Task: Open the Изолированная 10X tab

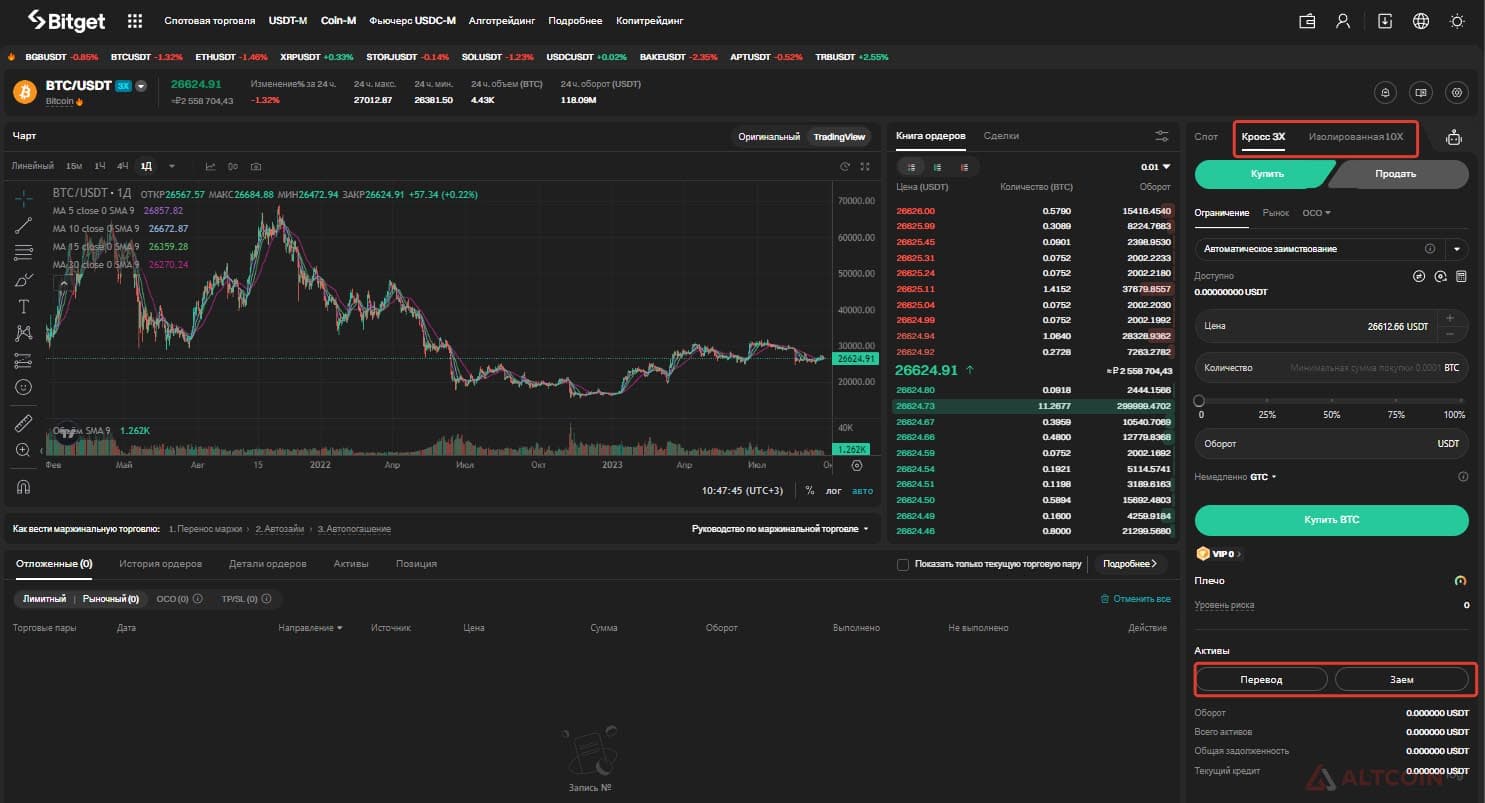Action: [x=1356, y=137]
